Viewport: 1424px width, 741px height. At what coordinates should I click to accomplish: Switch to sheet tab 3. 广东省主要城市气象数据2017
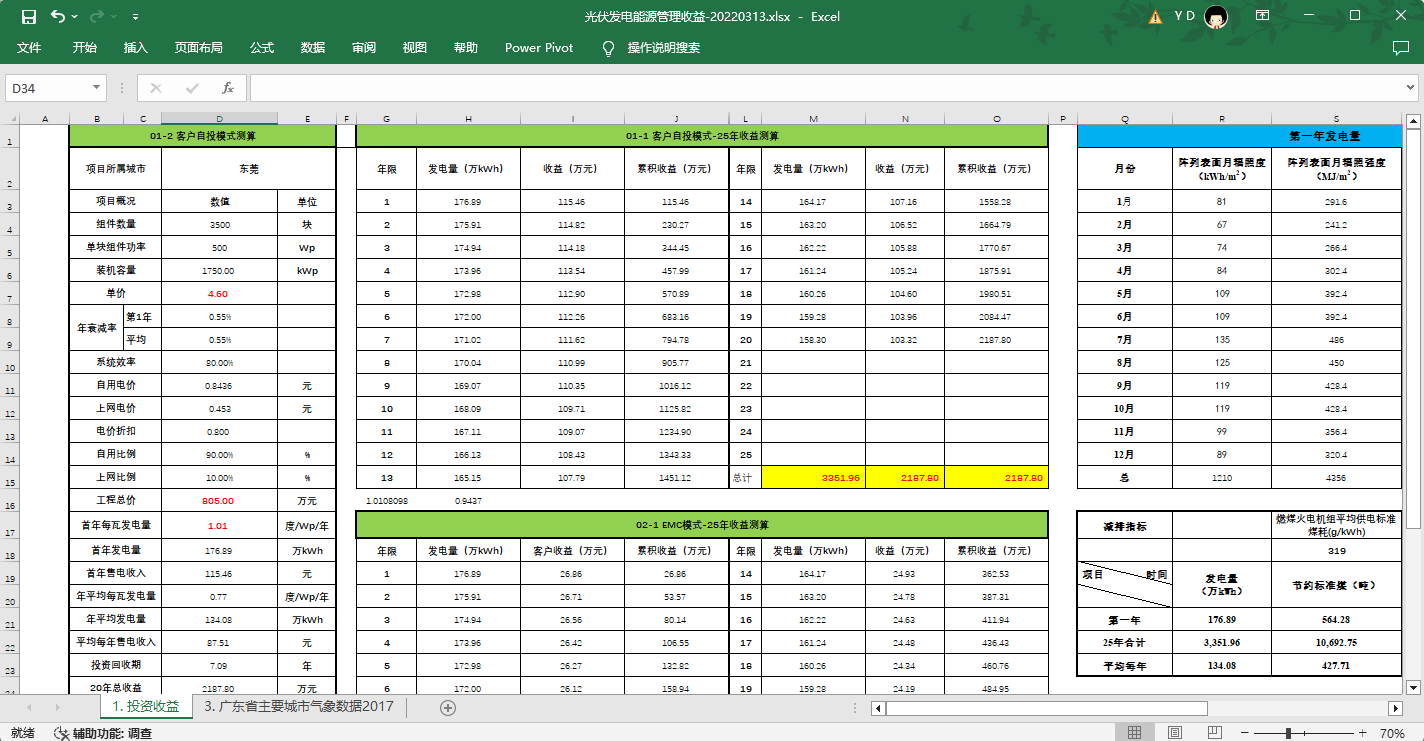click(299, 706)
